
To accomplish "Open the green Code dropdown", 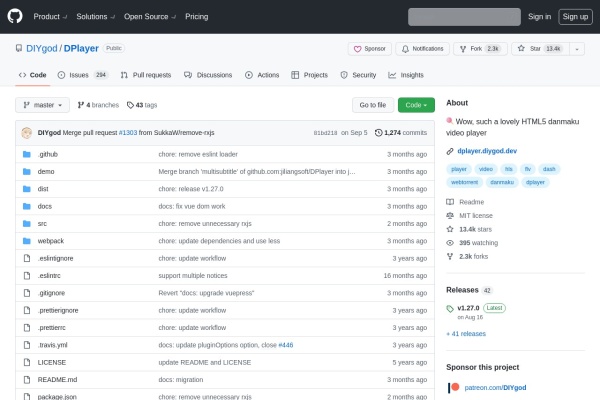I will click(x=416, y=105).
